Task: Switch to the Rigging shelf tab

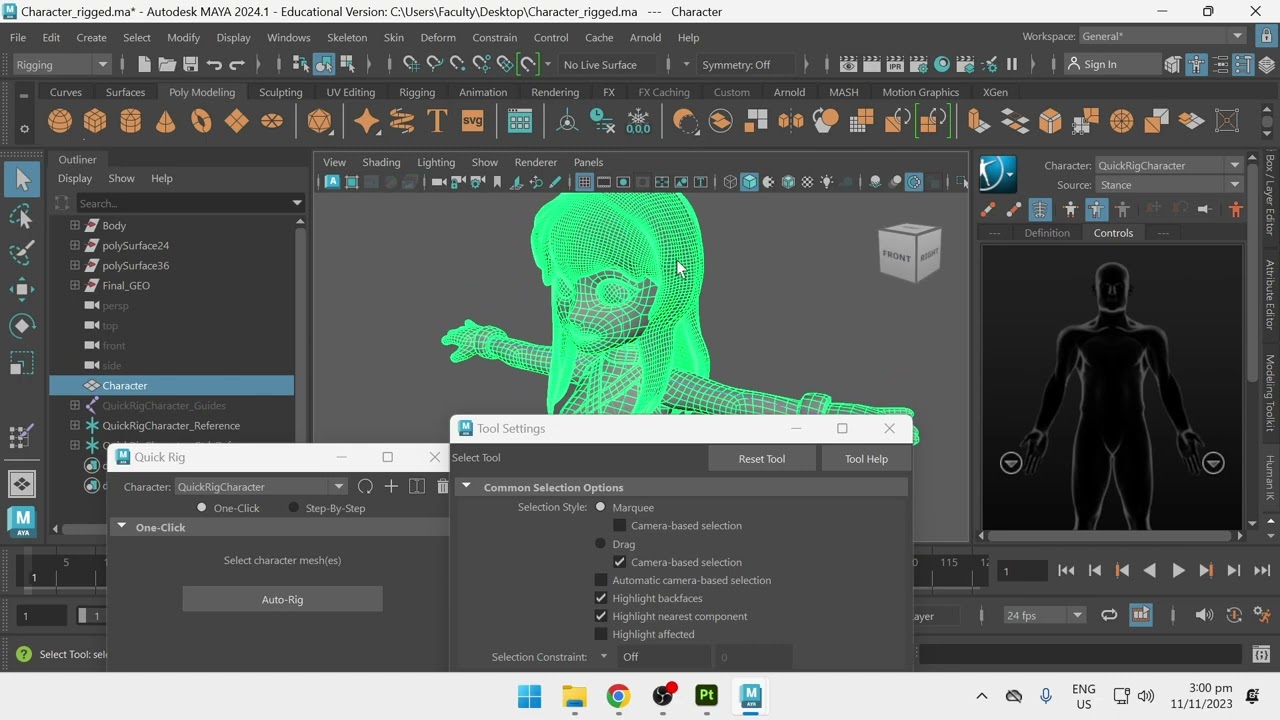Action: 417,92
